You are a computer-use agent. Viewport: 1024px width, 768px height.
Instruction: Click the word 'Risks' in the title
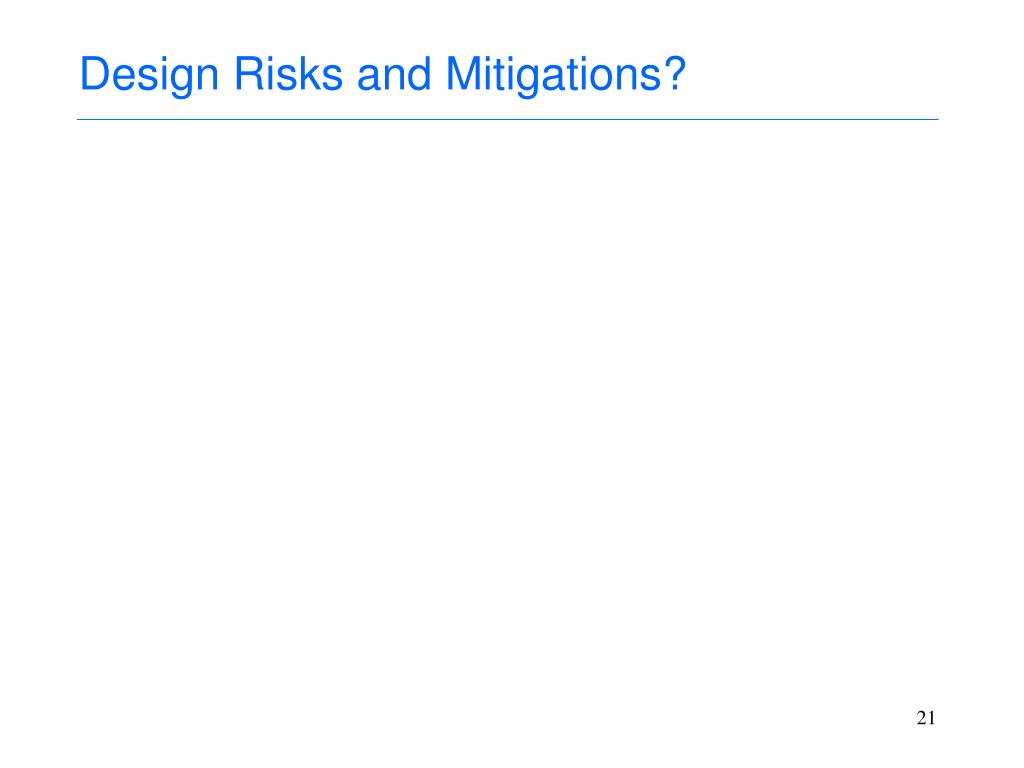[x=288, y=73]
